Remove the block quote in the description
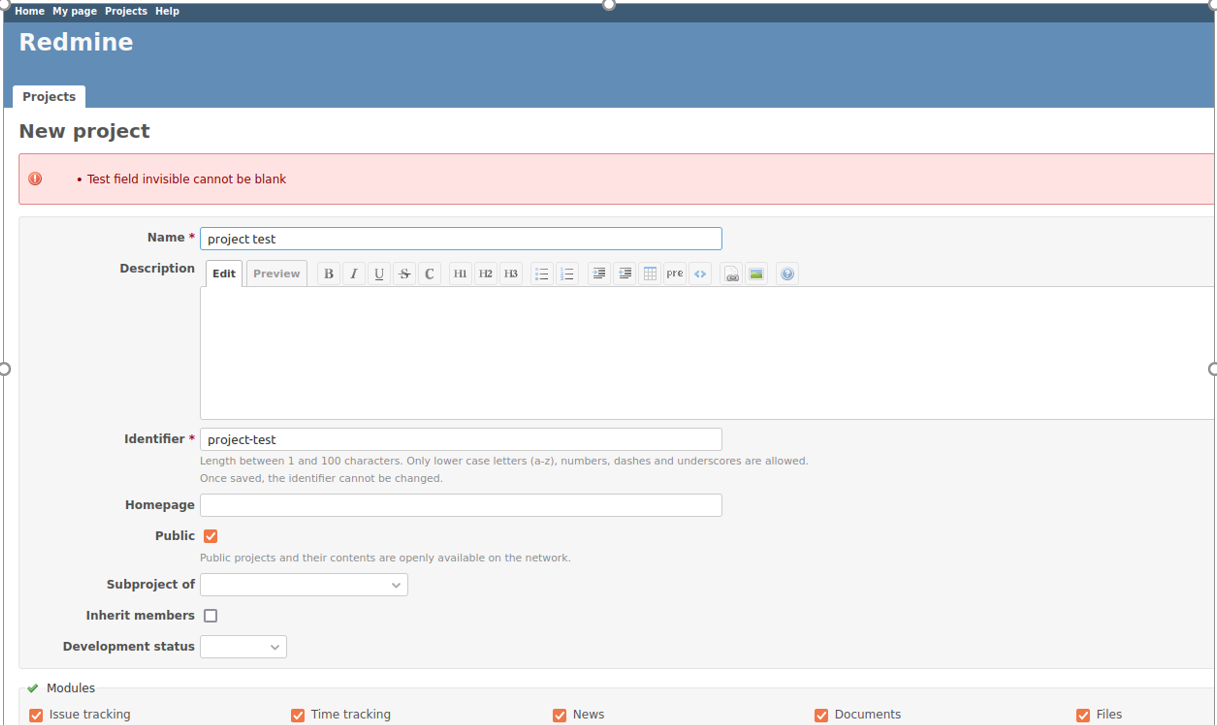 coord(624,274)
